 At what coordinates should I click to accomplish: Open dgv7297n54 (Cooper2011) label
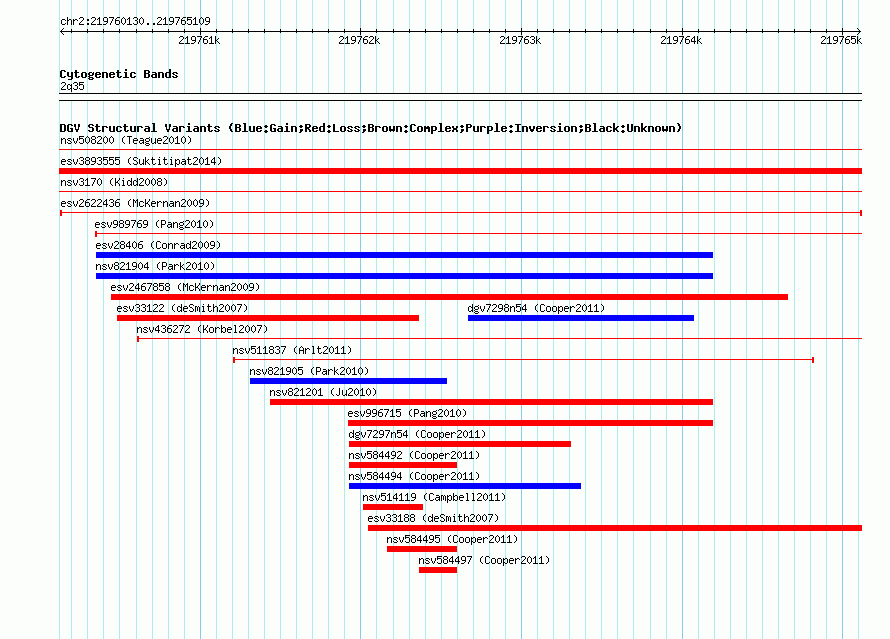tap(417, 434)
